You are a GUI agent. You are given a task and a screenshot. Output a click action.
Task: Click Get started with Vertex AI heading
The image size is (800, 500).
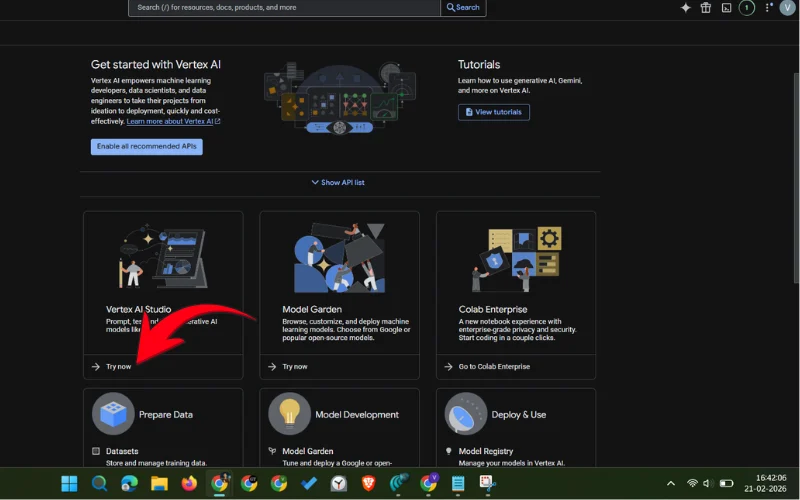pyautogui.click(x=156, y=65)
